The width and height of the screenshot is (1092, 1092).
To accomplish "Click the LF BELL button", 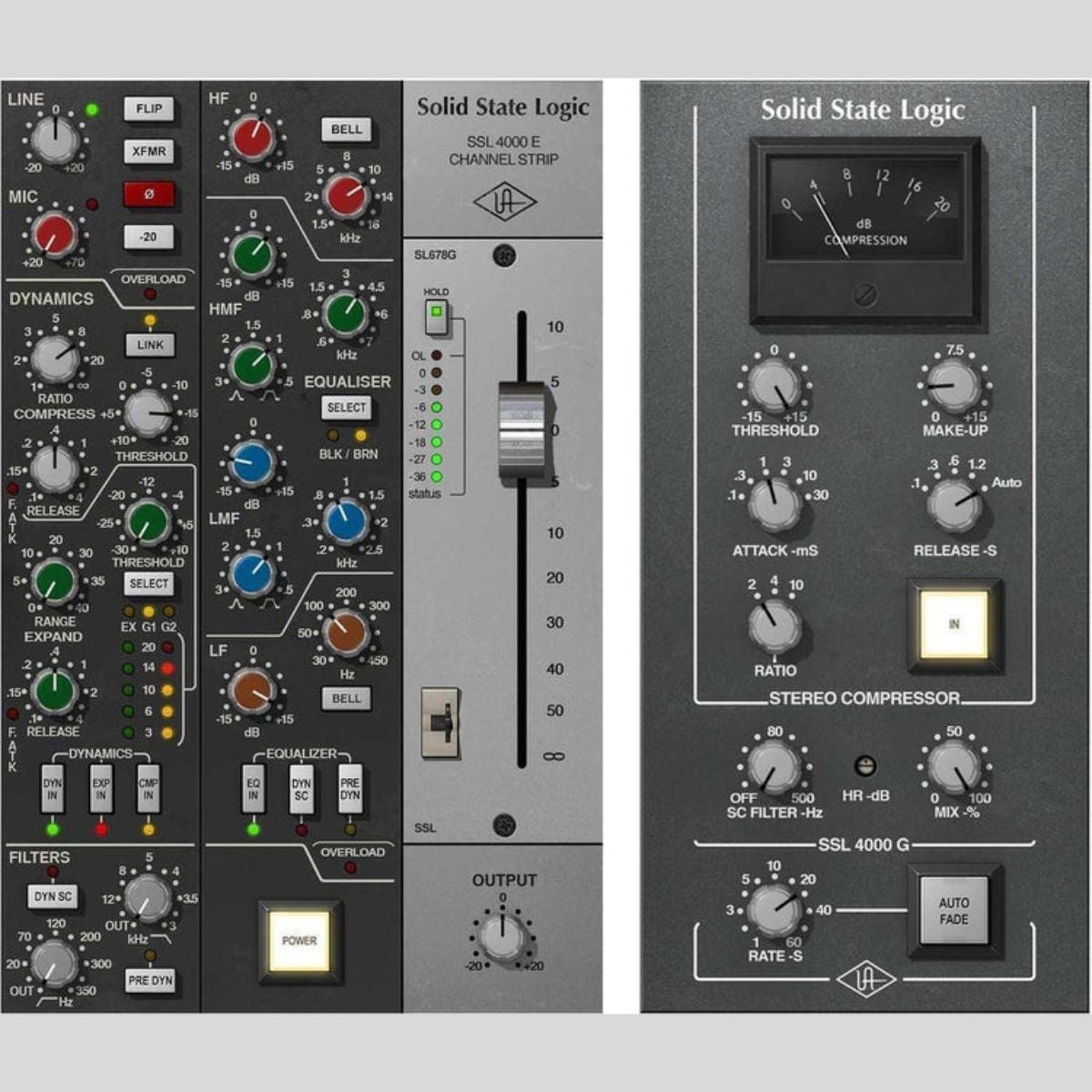I will [x=346, y=698].
